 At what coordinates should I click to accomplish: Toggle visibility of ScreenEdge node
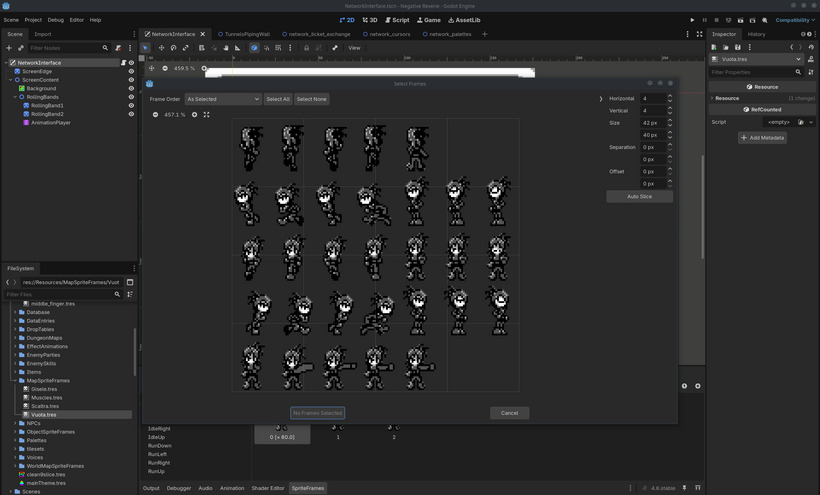click(131, 71)
